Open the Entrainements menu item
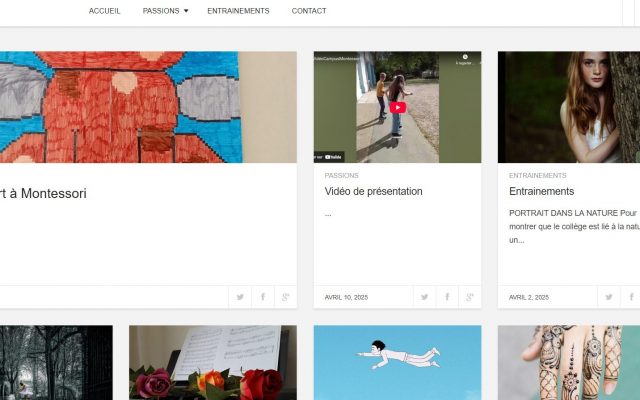The width and height of the screenshot is (640, 400). tap(238, 11)
